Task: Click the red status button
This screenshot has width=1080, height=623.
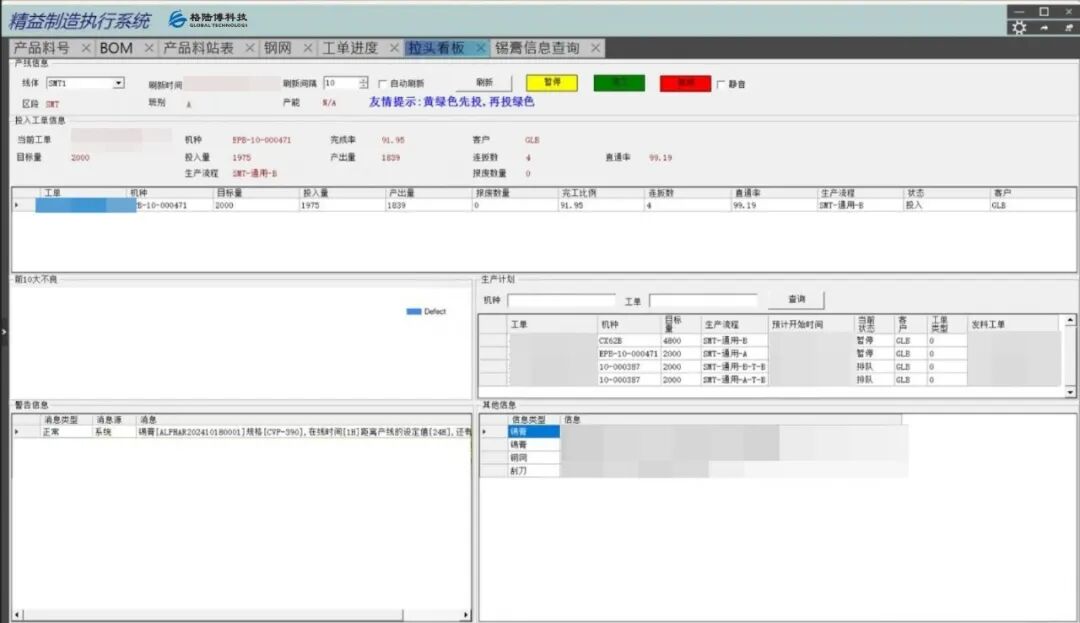Action: pos(685,83)
